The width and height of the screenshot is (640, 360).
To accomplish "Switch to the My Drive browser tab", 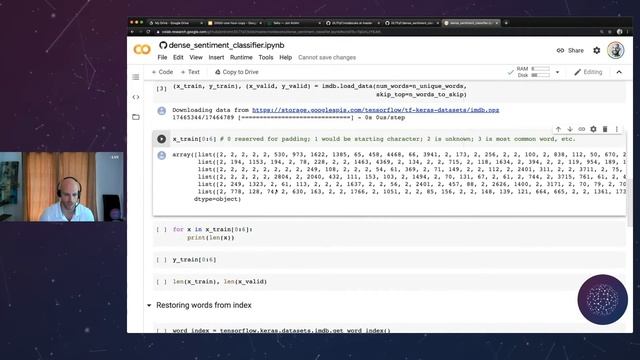I will [x=176, y=23].
